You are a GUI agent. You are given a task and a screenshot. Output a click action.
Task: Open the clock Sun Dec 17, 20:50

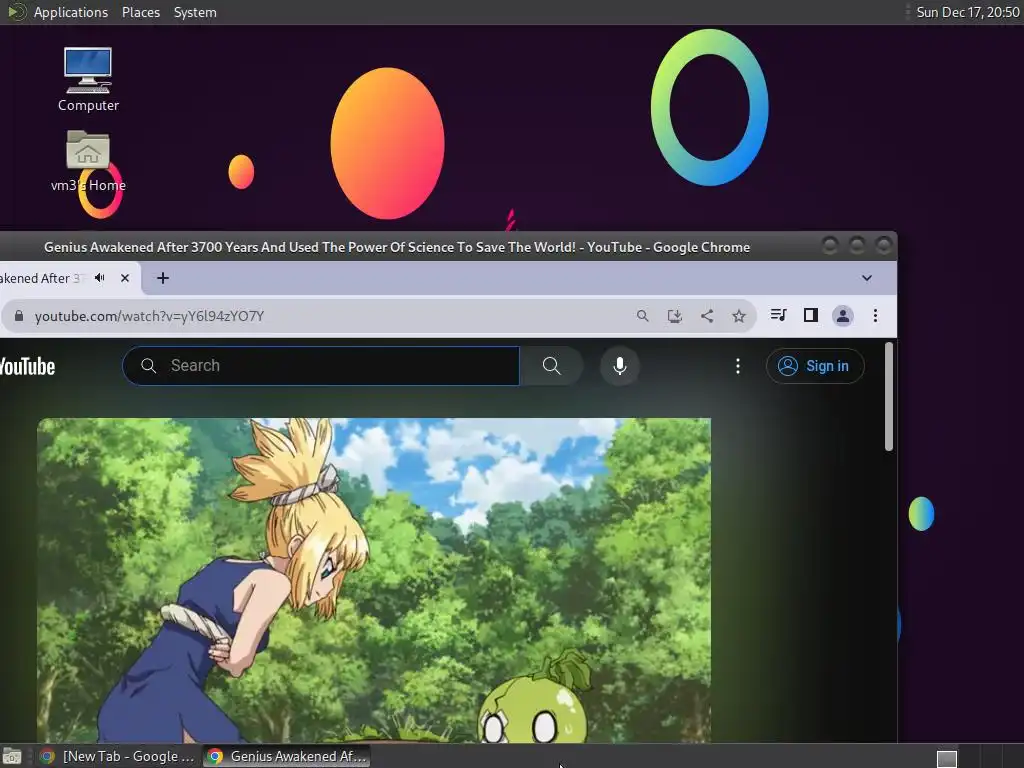pyautogui.click(x=967, y=12)
